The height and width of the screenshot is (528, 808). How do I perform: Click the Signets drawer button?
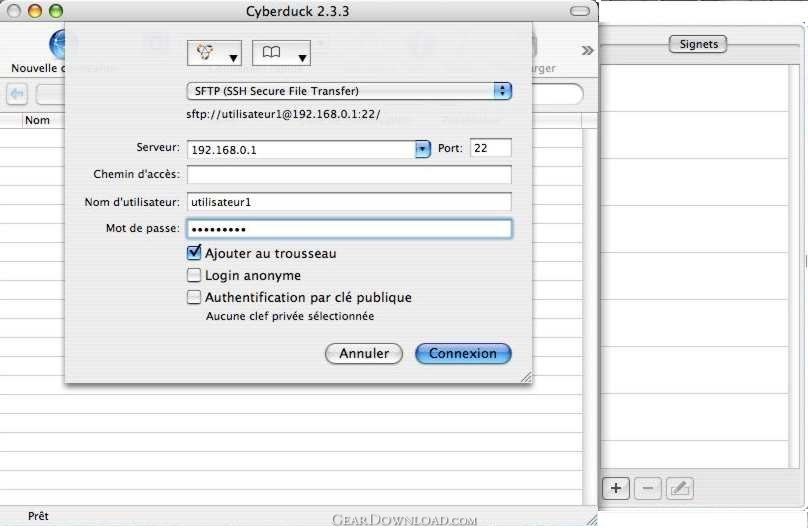pos(698,44)
